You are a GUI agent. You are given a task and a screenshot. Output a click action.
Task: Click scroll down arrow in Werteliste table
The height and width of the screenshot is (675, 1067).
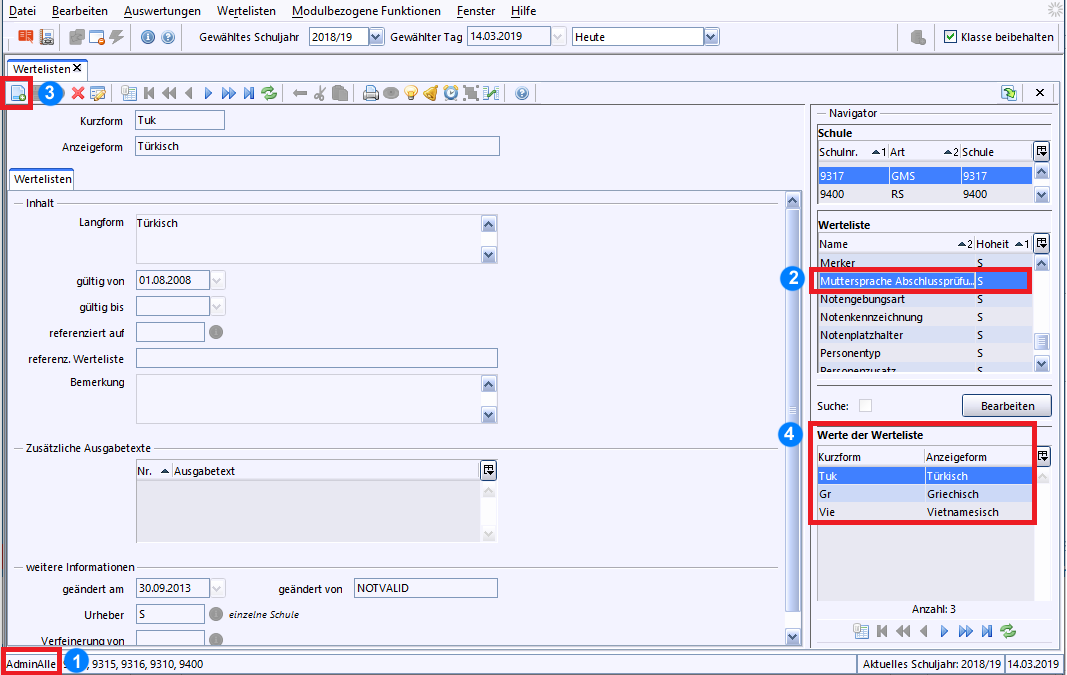1042,364
